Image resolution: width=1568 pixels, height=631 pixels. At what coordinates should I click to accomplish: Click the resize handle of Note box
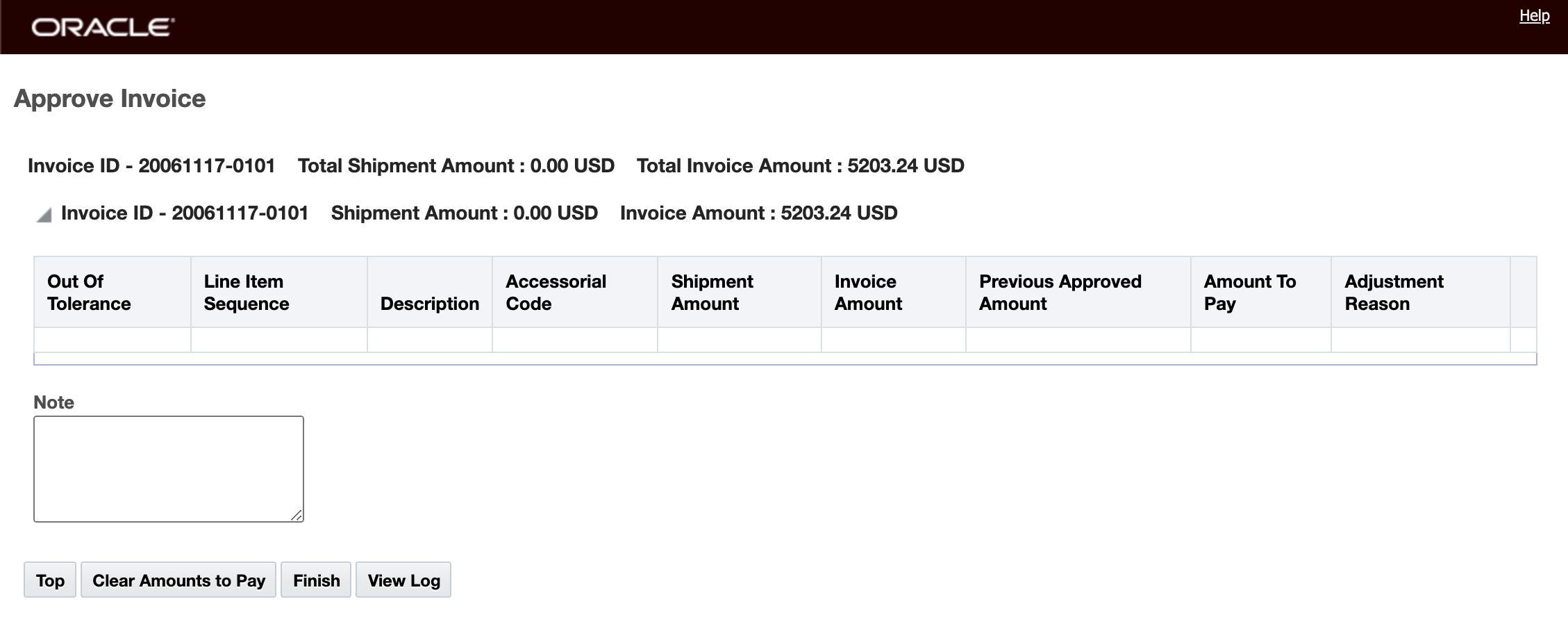tap(297, 515)
